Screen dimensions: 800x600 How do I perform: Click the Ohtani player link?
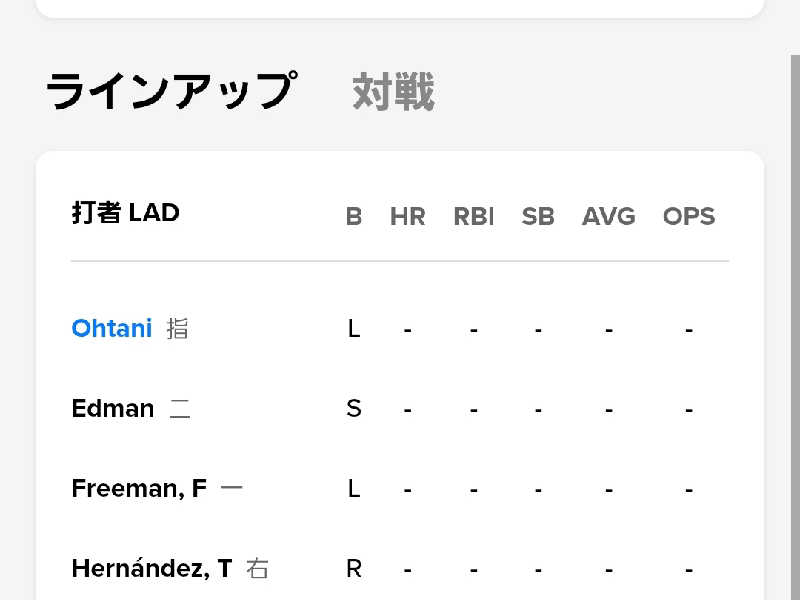coord(112,329)
